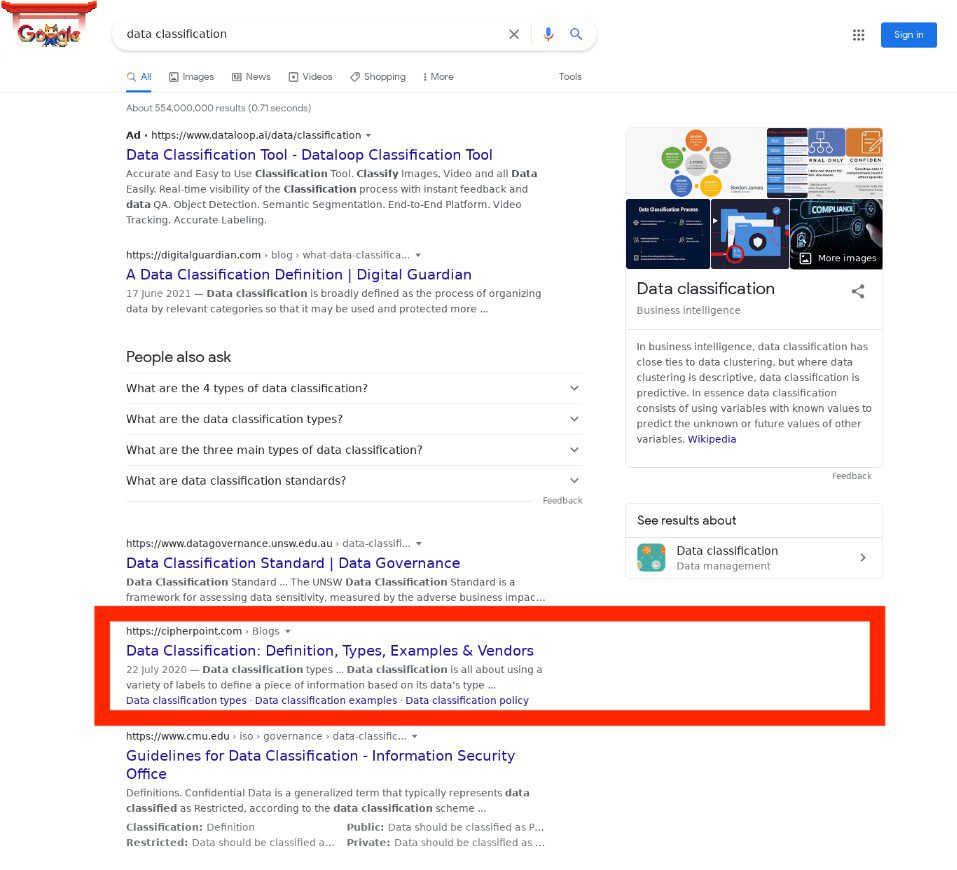Screen dimensions: 957x870
Task: Click the teal Data classification topic icon
Action: pyautogui.click(x=651, y=557)
